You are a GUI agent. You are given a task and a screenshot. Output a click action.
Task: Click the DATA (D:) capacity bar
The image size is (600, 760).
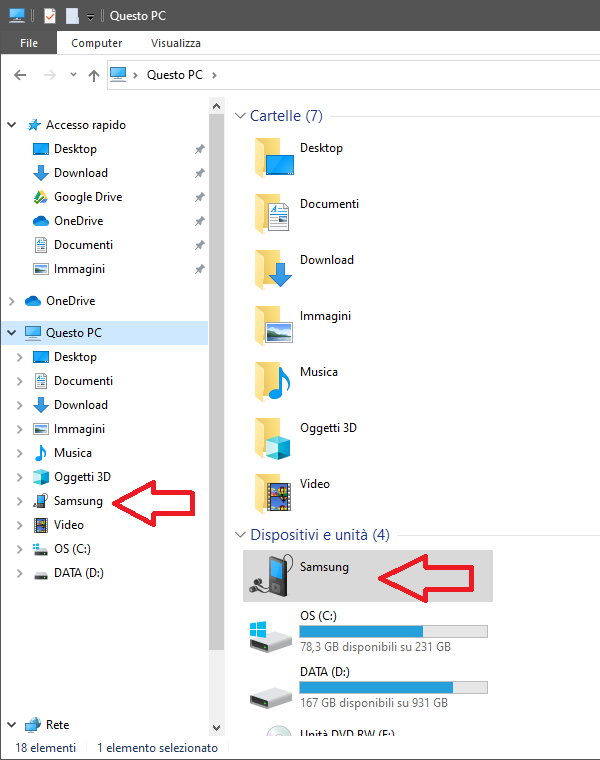(x=393, y=688)
